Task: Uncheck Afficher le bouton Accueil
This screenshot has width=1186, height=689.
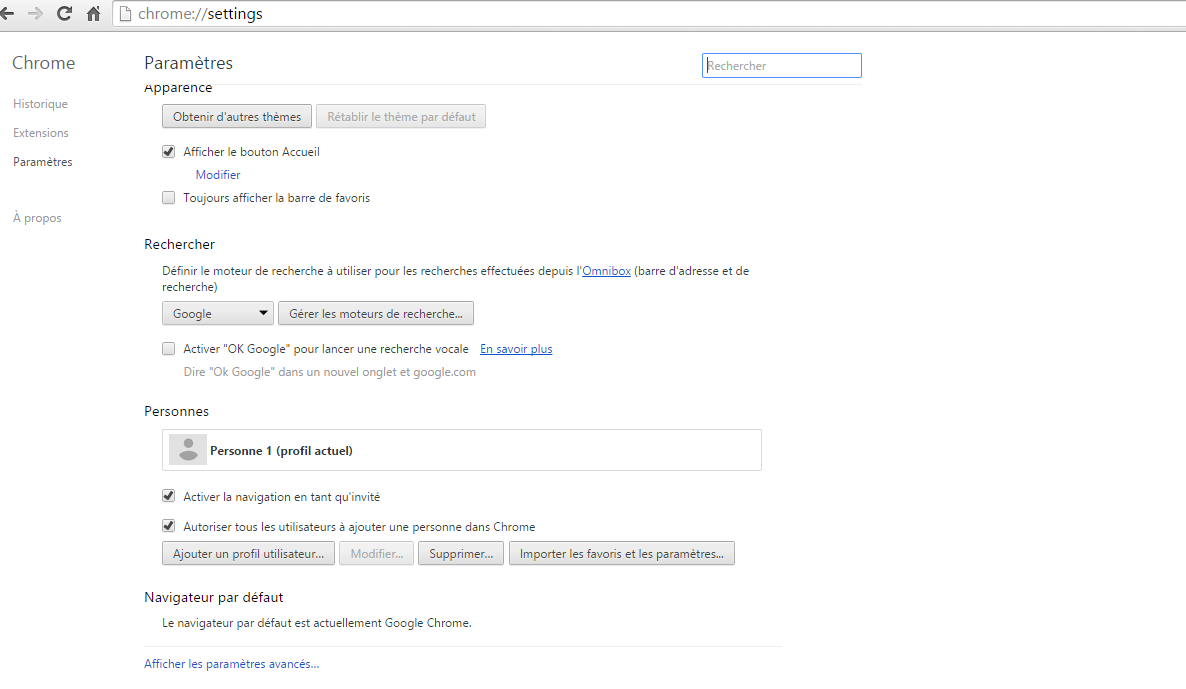Action: tap(169, 151)
